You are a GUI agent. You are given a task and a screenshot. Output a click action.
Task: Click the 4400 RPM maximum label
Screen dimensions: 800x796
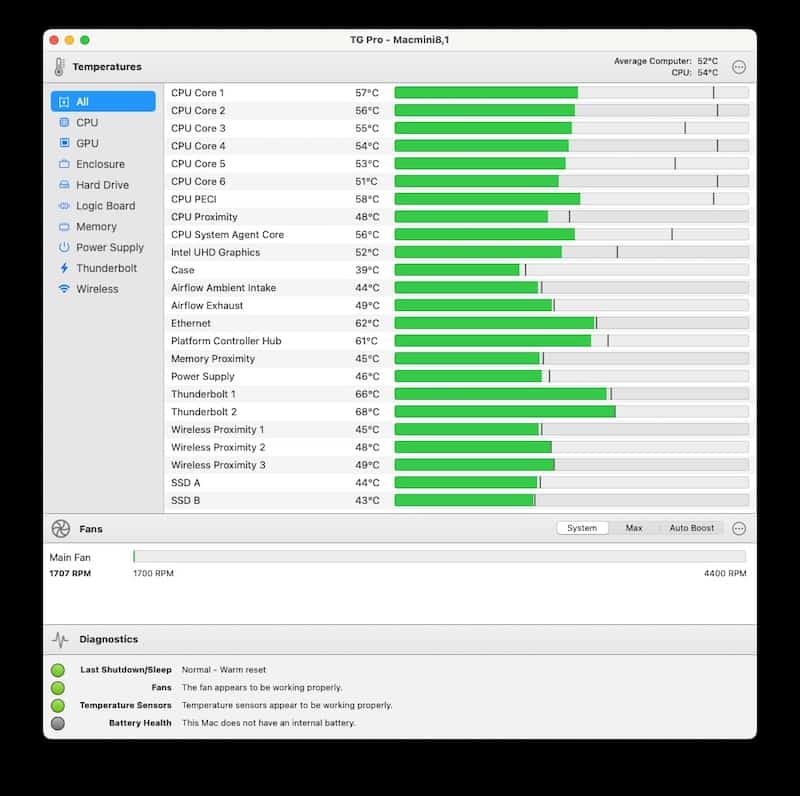[725, 573]
